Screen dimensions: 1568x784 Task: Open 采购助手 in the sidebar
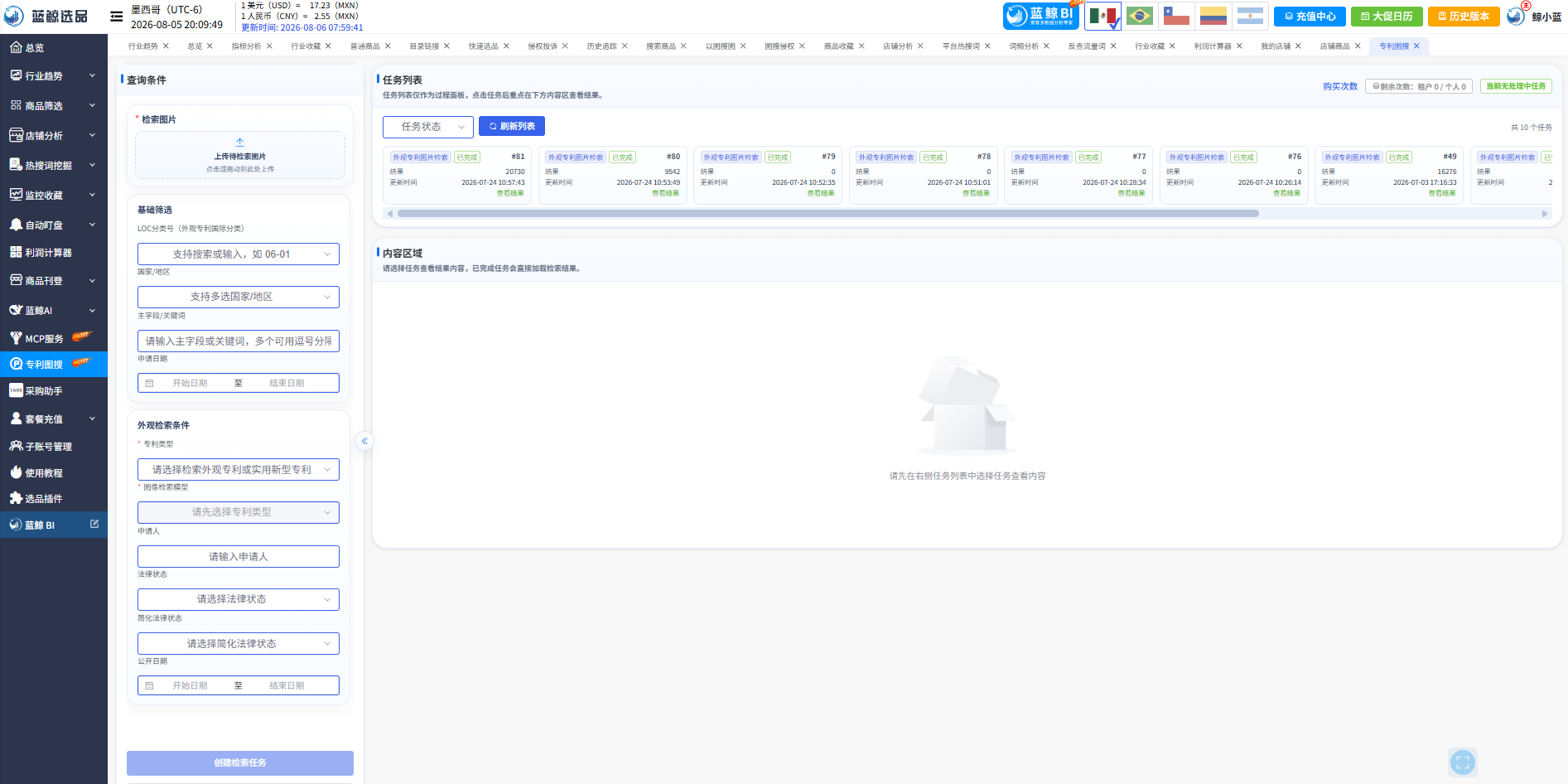pyautogui.click(x=54, y=391)
